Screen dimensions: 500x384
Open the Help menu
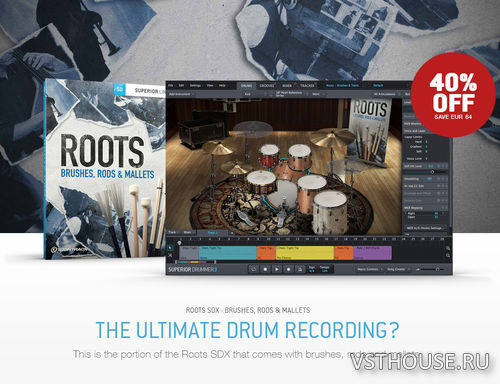click(x=222, y=86)
